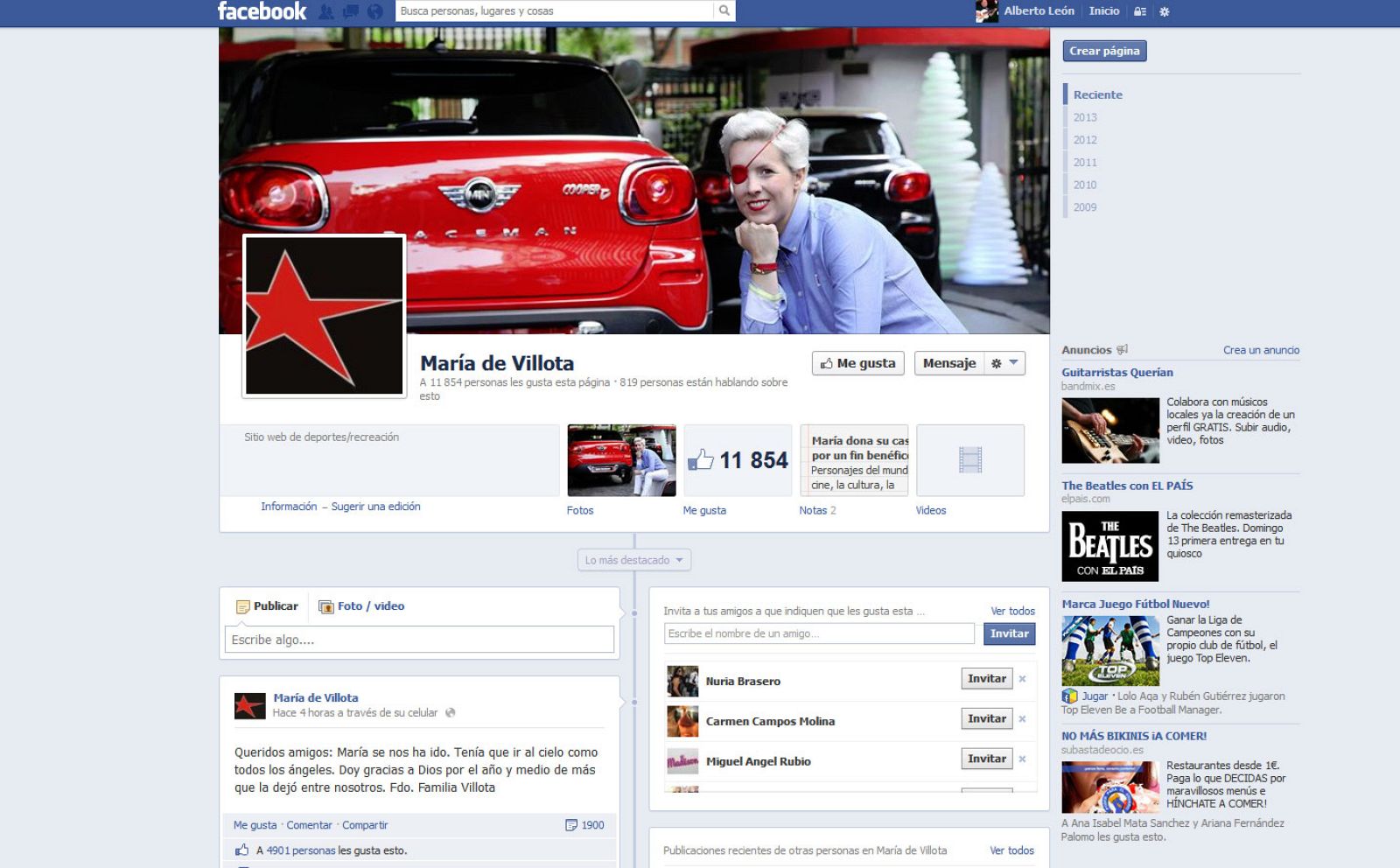
Task: Click the search magnifier icon
Action: (724, 11)
